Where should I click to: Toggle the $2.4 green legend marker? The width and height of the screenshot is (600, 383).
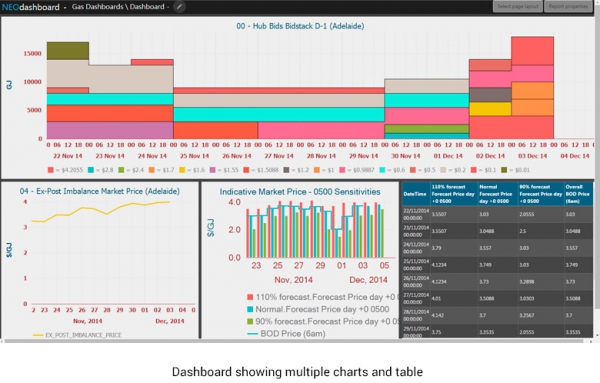tap(121, 170)
